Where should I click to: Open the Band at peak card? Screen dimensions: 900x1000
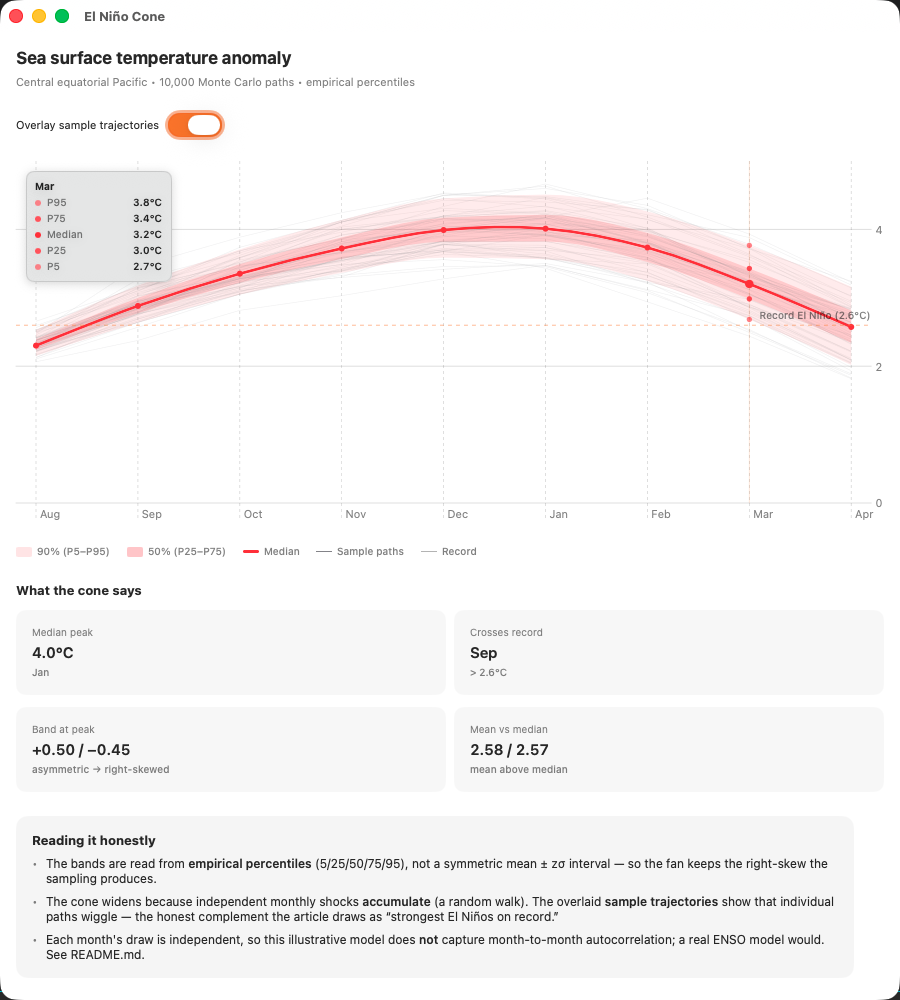pyautogui.click(x=231, y=749)
